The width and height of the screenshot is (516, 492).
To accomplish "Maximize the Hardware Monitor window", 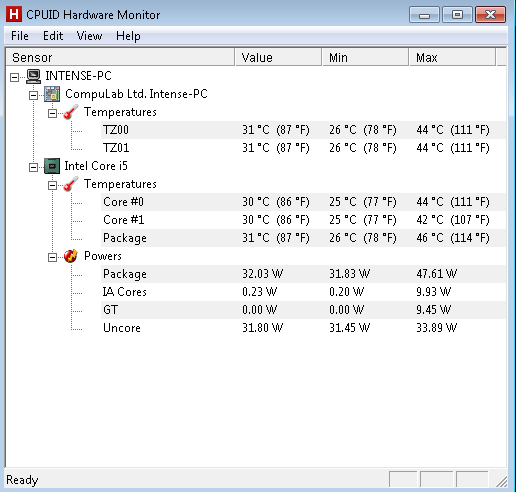I will point(457,15).
